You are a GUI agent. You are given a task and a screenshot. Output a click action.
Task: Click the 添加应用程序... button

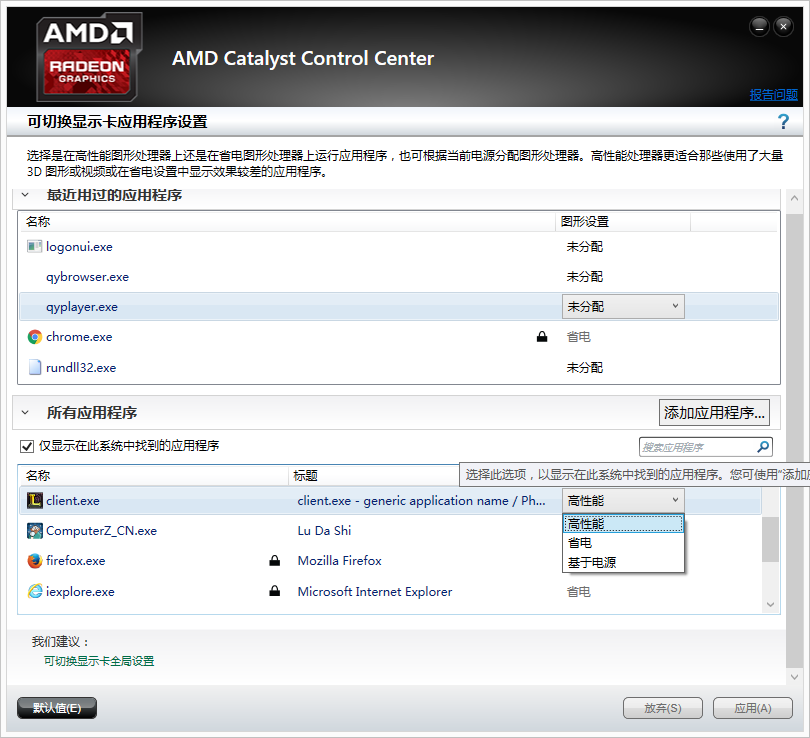714,413
